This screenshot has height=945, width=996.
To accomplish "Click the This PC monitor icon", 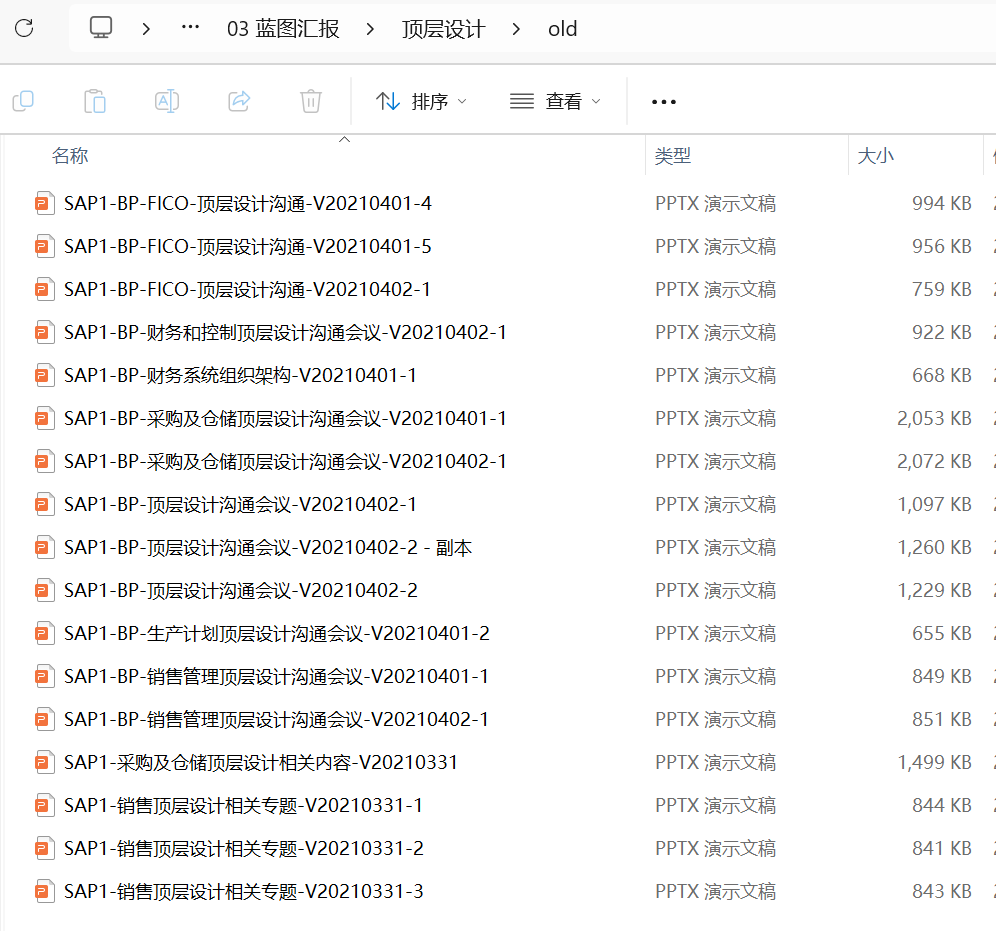I will (x=101, y=28).
